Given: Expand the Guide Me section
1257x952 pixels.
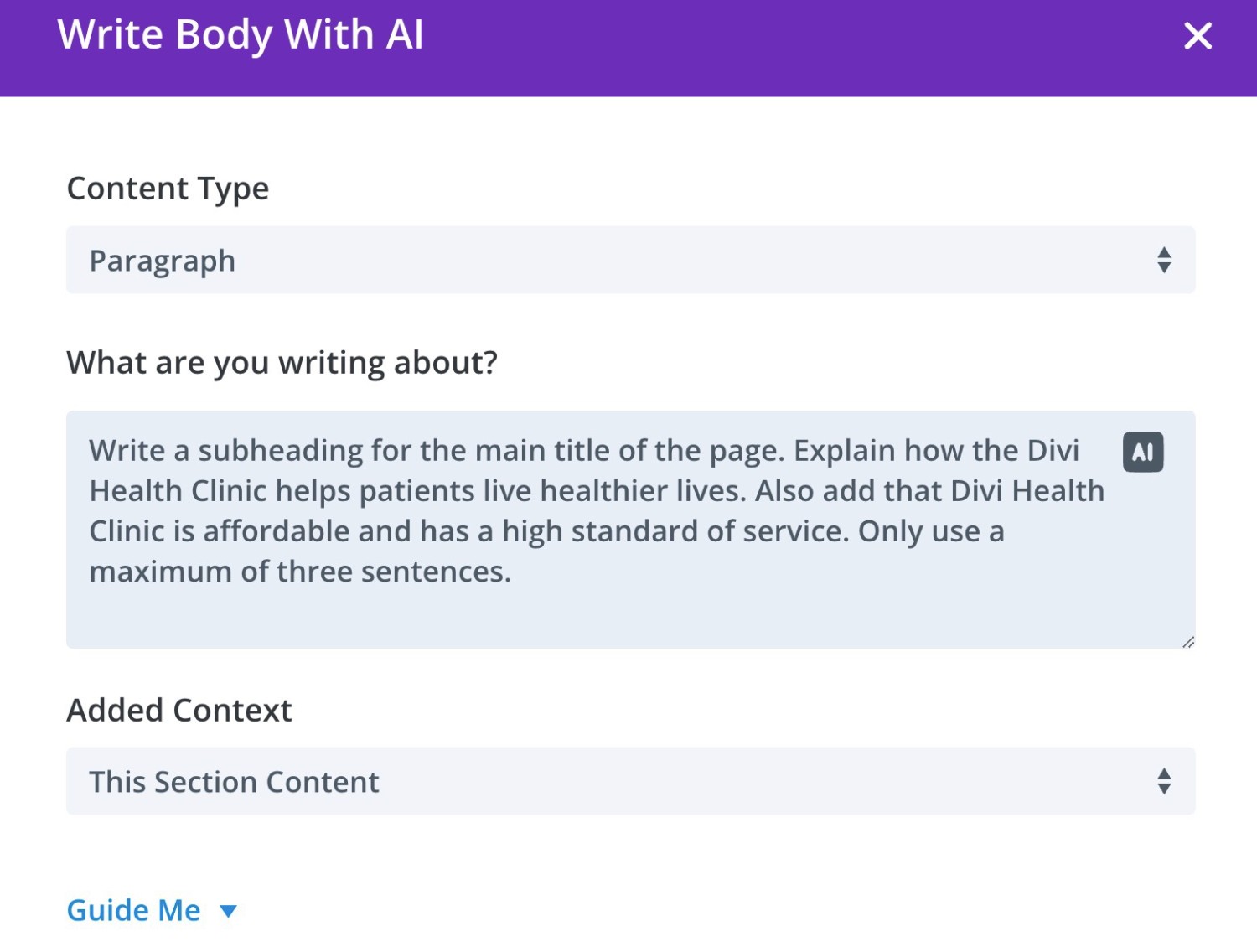Looking at the screenshot, I should click(152, 910).
